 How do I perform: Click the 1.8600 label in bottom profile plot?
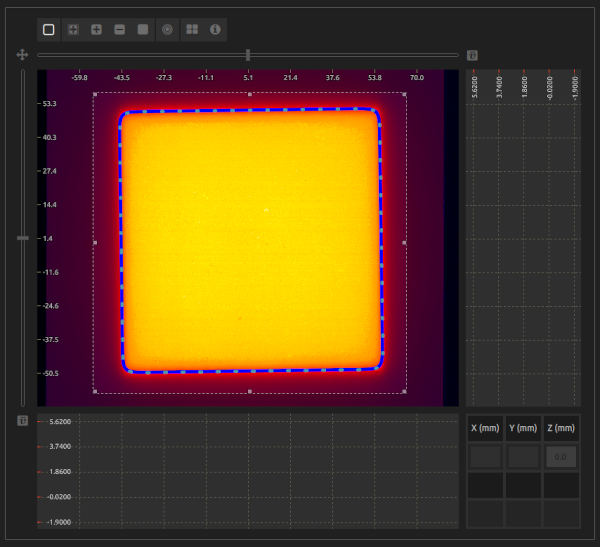coord(60,472)
